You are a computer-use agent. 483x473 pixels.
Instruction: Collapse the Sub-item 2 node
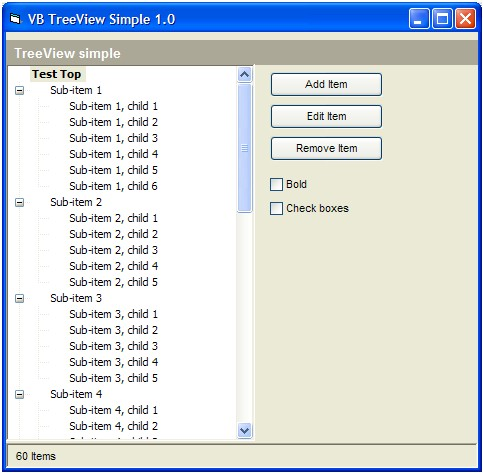pos(20,202)
